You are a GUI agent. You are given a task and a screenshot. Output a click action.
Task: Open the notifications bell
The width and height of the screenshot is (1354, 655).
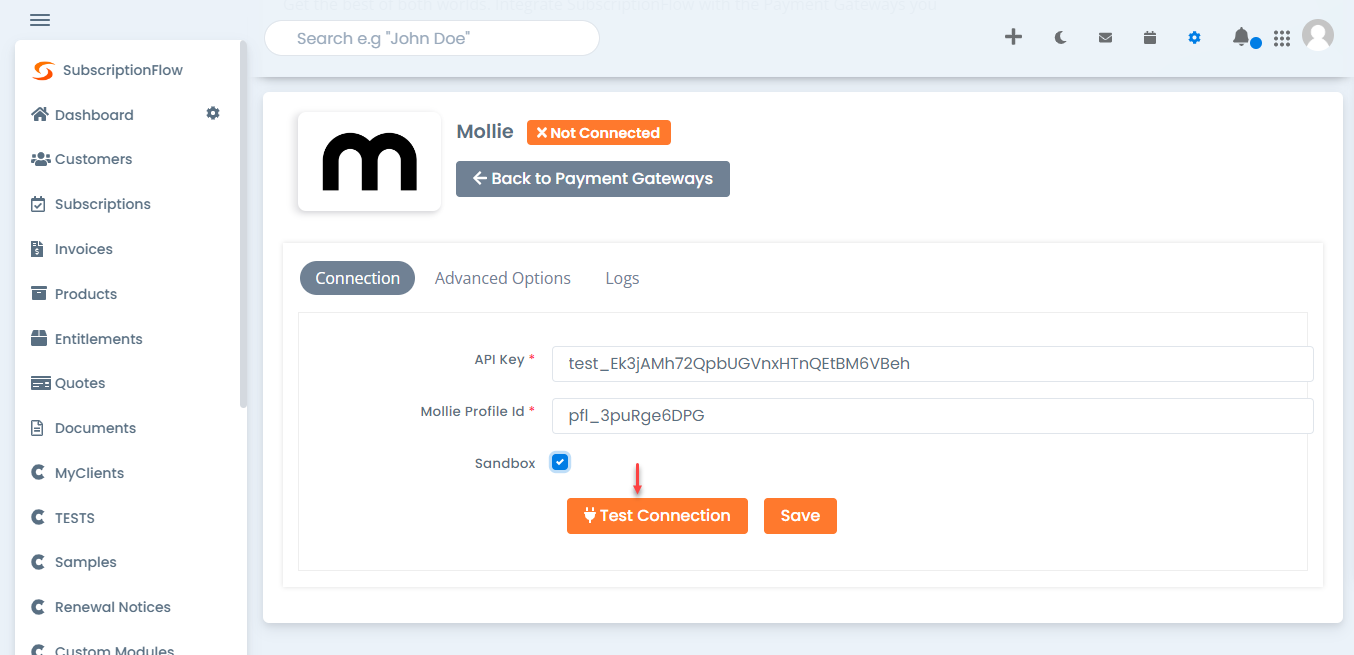tap(1241, 37)
